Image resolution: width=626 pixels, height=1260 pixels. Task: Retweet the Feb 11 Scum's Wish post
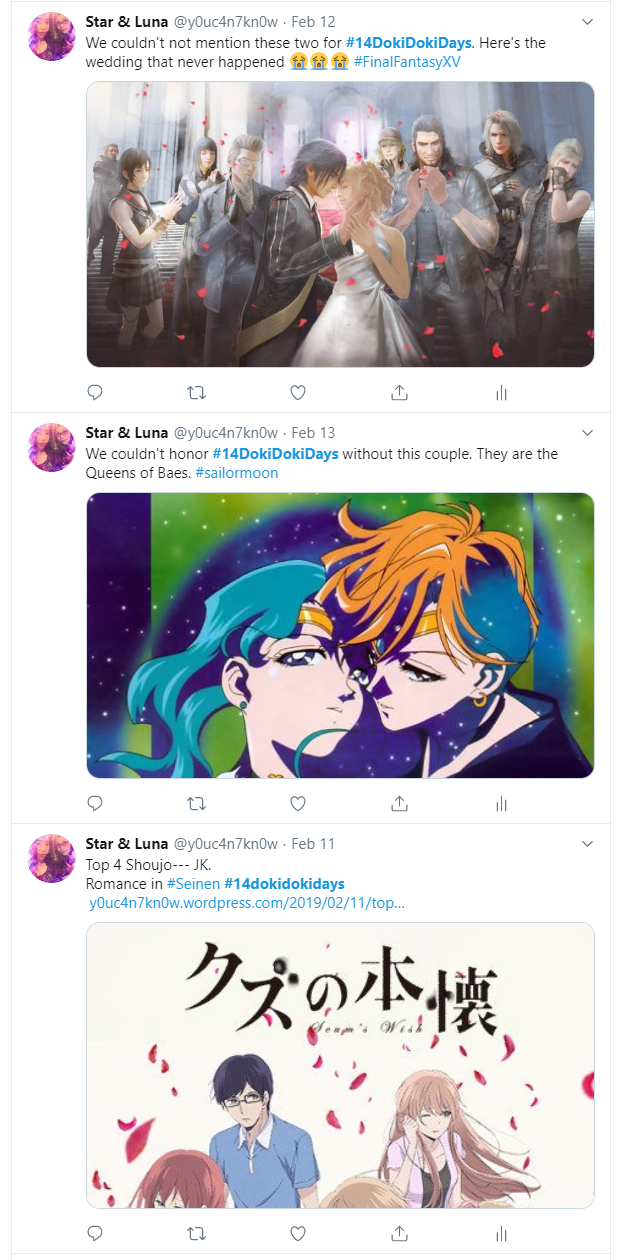[x=196, y=1234]
